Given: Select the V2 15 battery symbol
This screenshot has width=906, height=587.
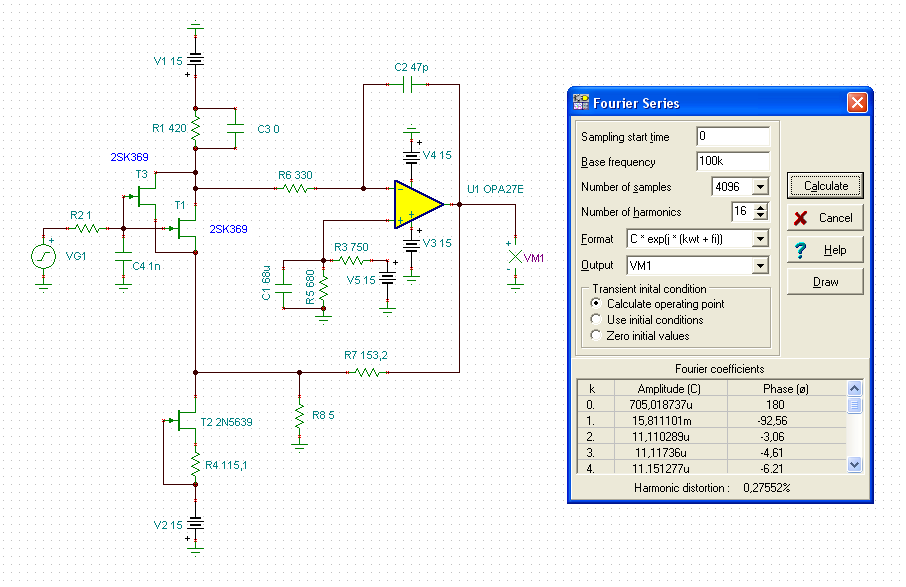Looking at the screenshot, I should click(x=195, y=523).
